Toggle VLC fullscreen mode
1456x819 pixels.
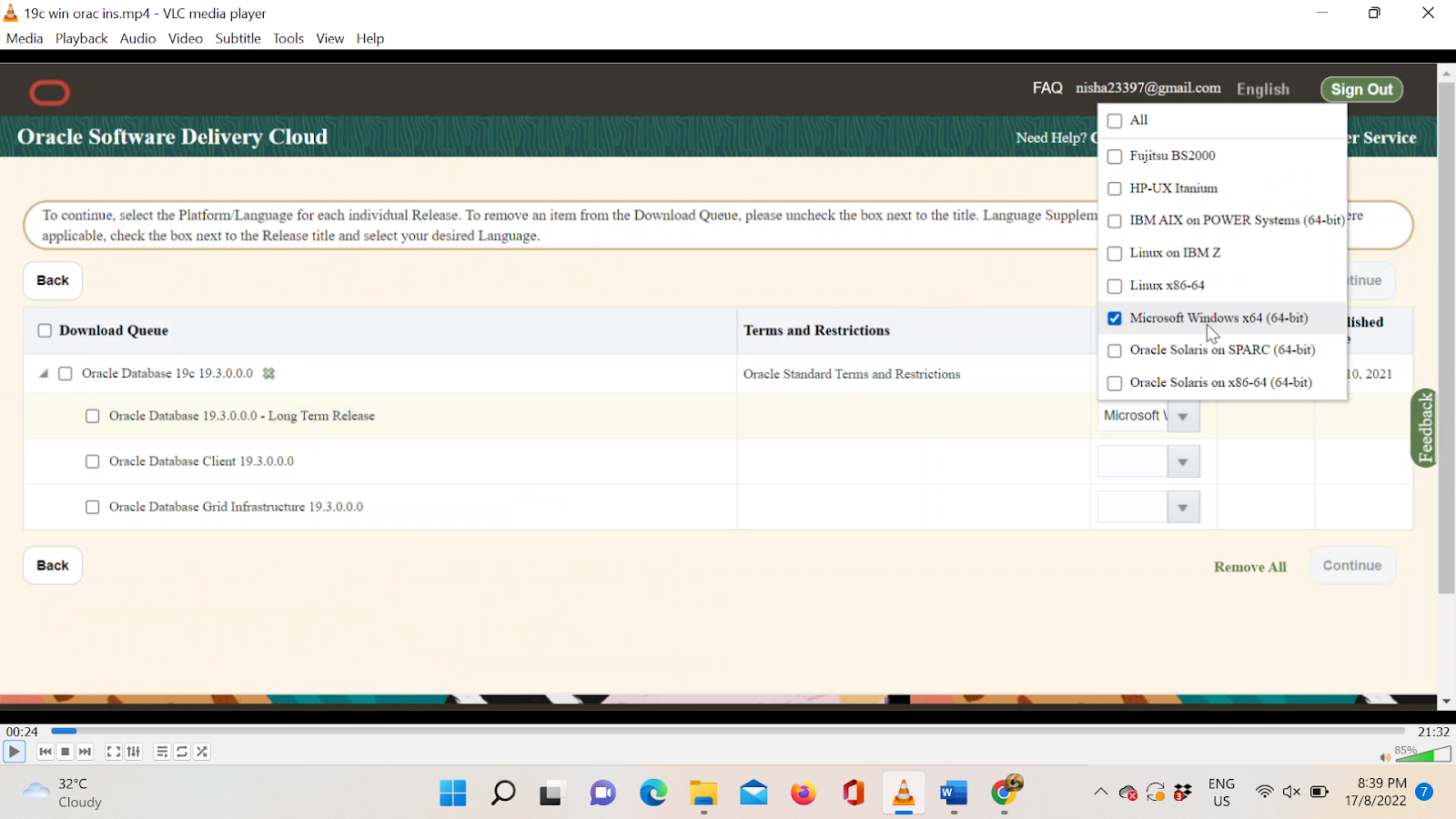click(x=114, y=752)
